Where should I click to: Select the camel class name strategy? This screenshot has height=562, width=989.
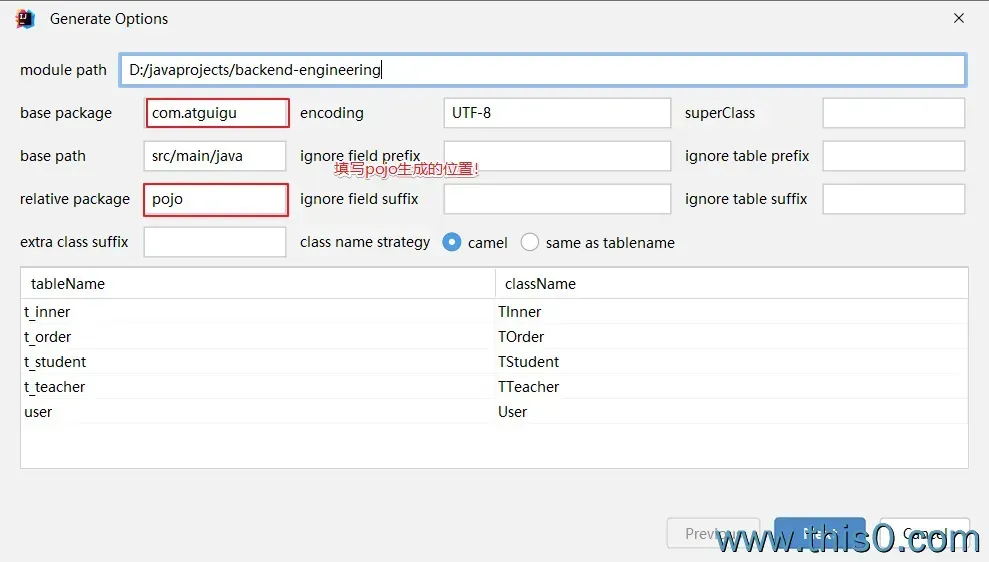pos(452,242)
